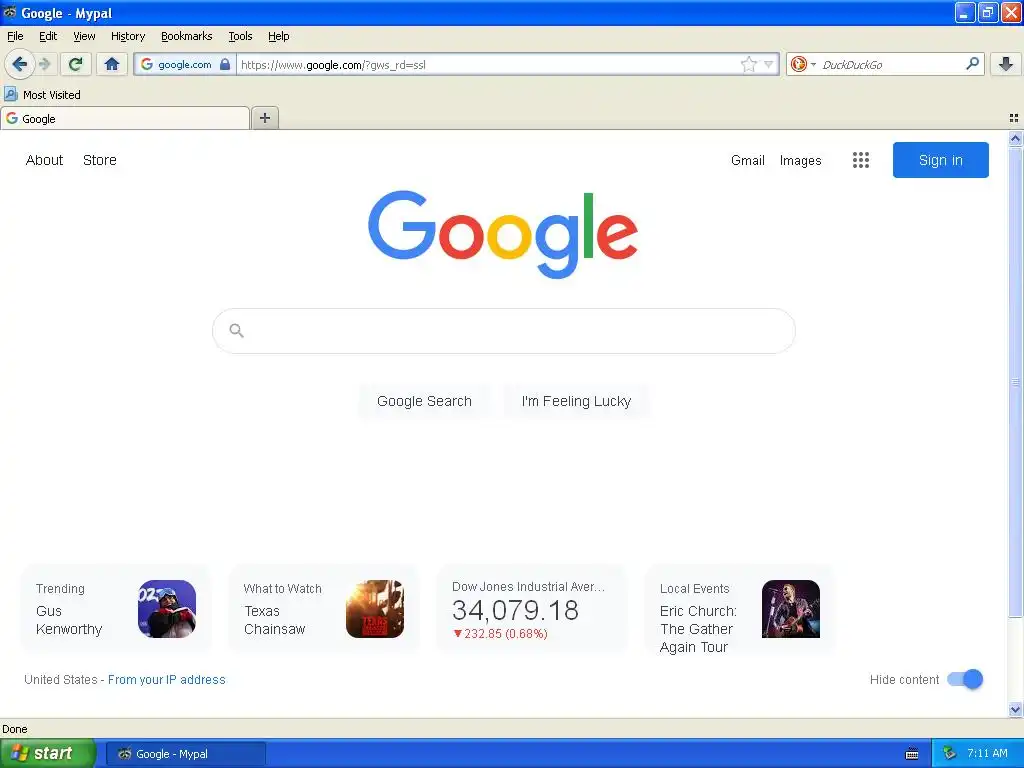Click the magnifier icon in Google search box

pos(236,331)
